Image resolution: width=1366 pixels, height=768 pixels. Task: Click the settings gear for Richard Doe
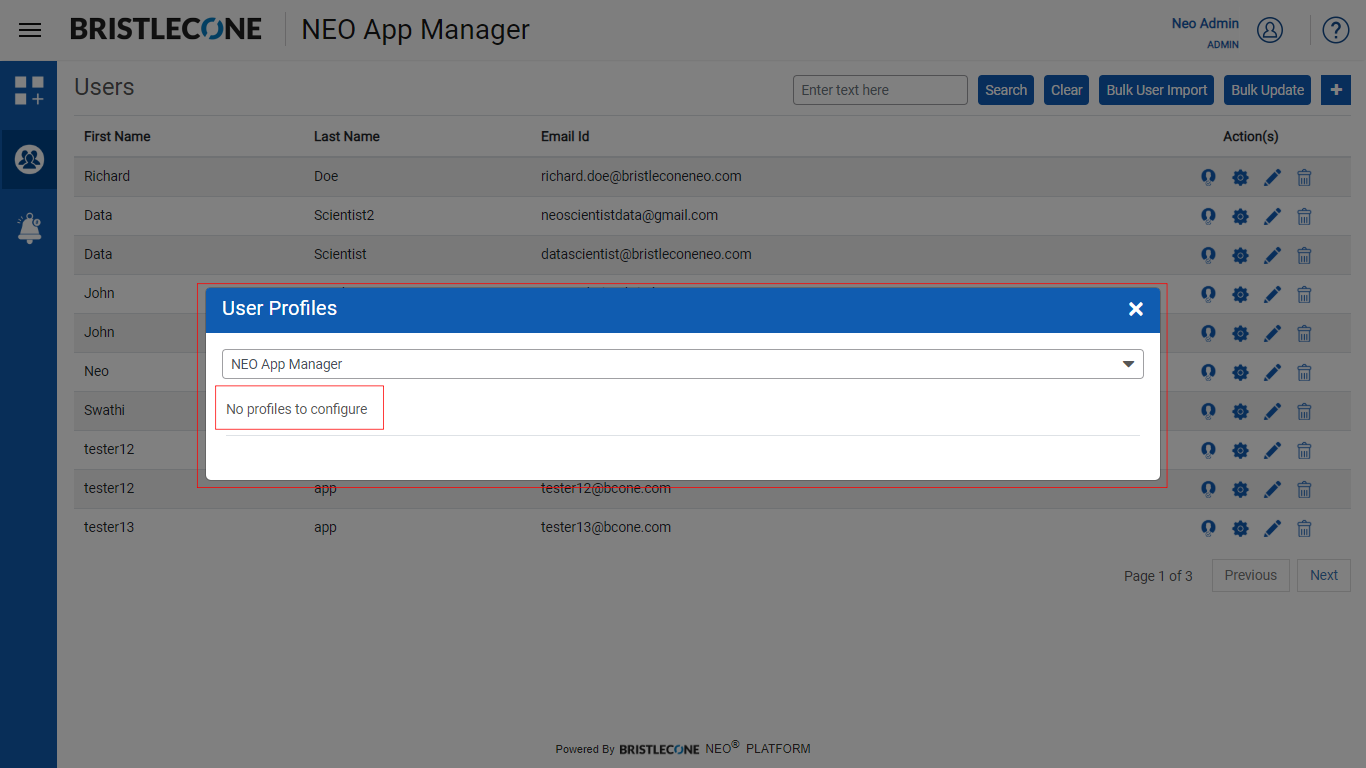(1240, 177)
